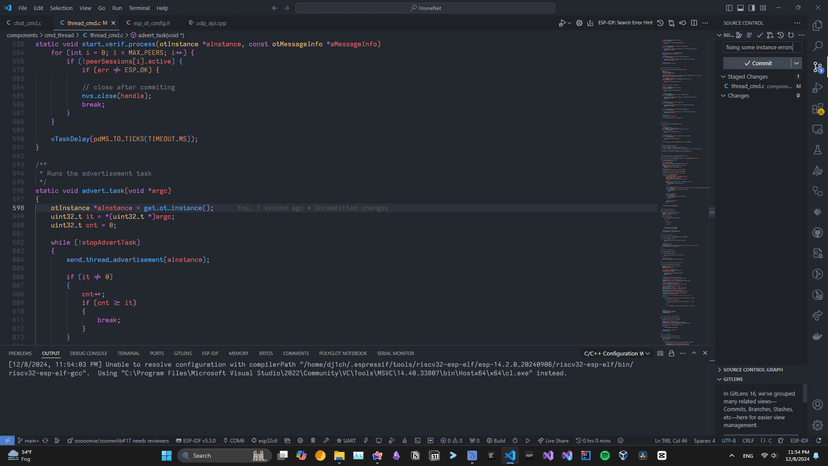Open the Explorer view in activity bar
This screenshot has width=828, height=466.
818,26
